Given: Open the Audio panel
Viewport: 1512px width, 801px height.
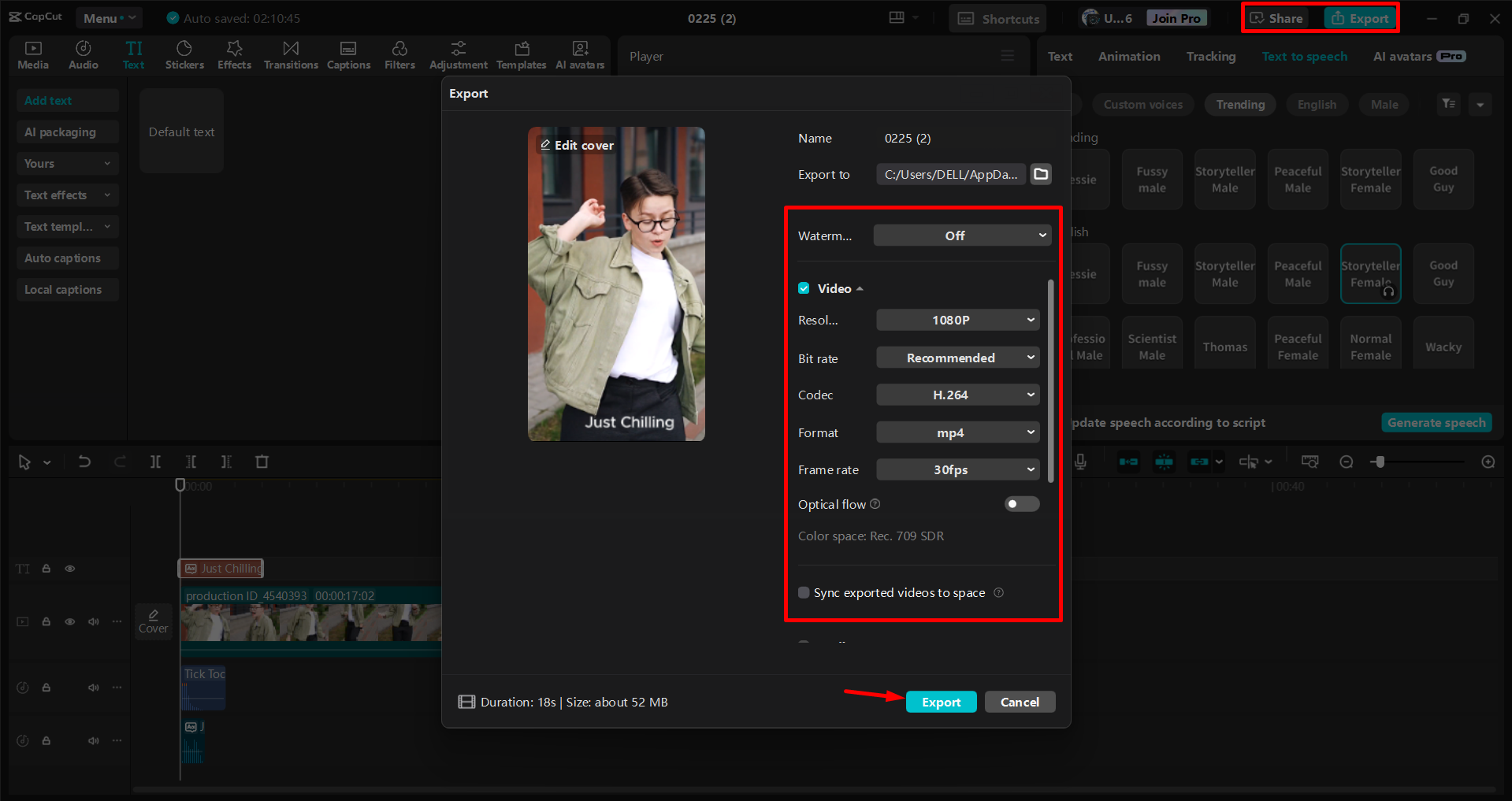Looking at the screenshot, I should pyautogui.click(x=84, y=55).
